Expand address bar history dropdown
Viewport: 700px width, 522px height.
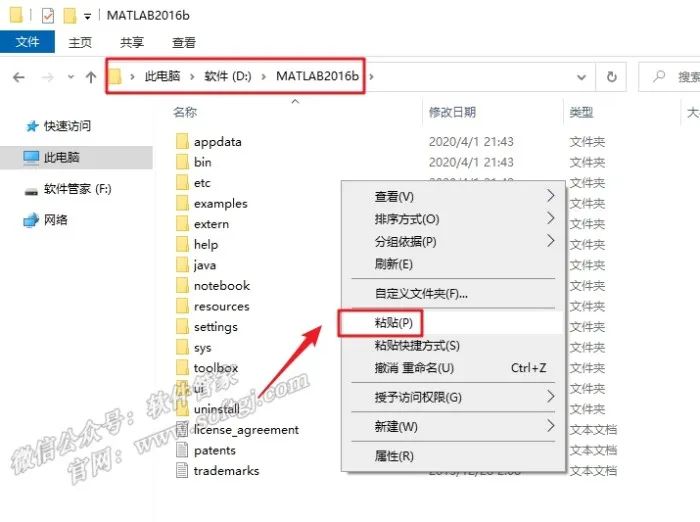coord(581,77)
